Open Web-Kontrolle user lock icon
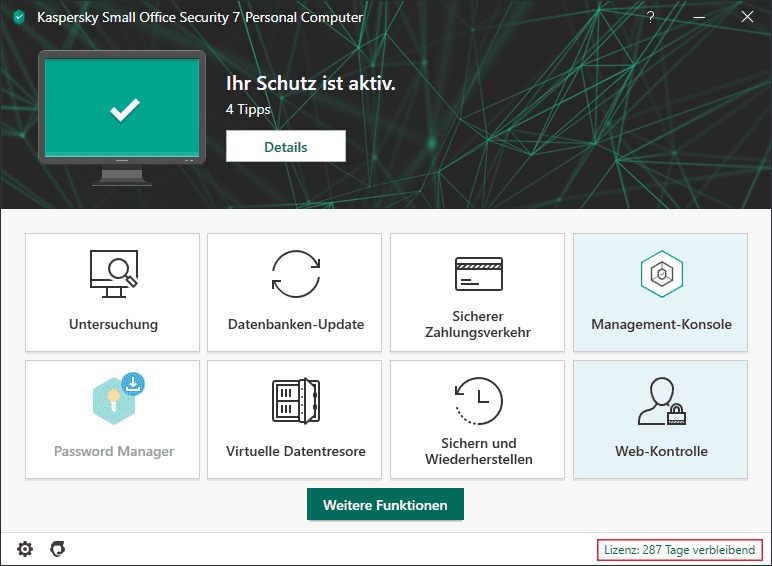The image size is (772, 566). click(x=660, y=401)
